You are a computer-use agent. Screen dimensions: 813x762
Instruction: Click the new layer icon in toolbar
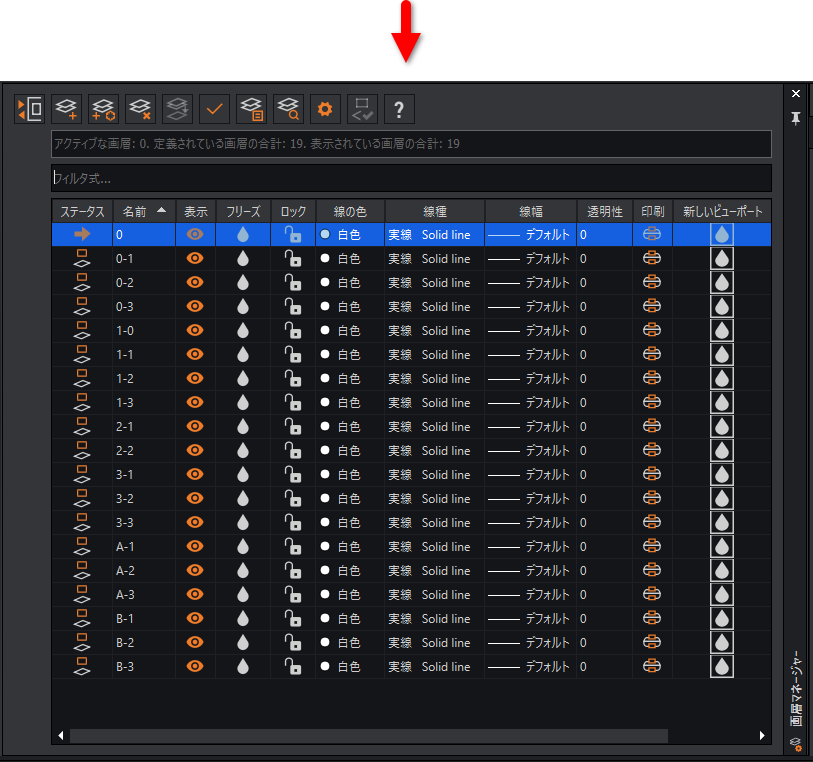66,109
